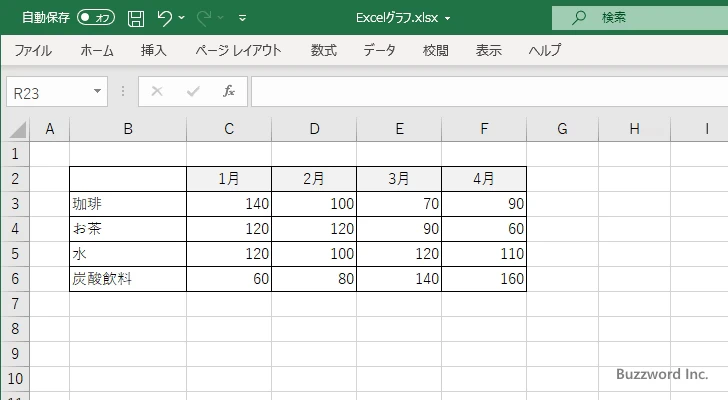This screenshot has height=400, width=728.
Task: Click the Enter checkmark icon beside formula bar
Action: click(x=193, y=91)
